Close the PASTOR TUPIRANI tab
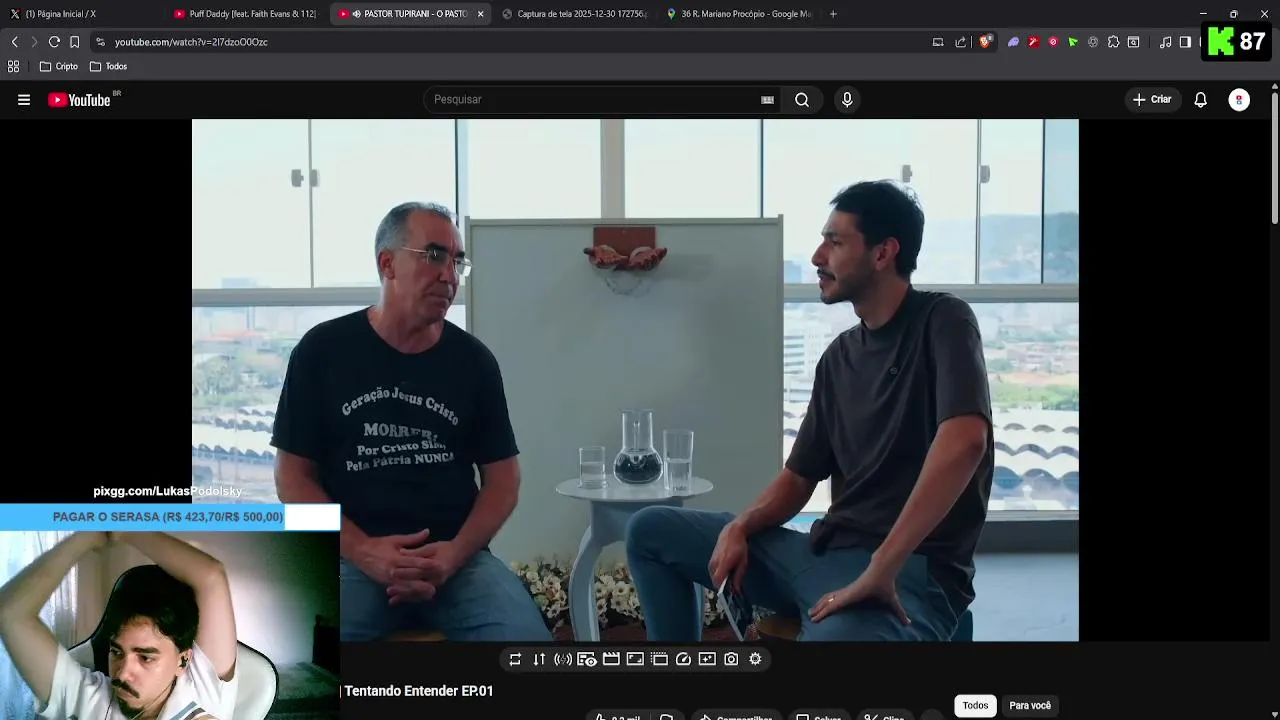Image resolution: width=1280 pixels, height=720 pixels. coord(481,14)
